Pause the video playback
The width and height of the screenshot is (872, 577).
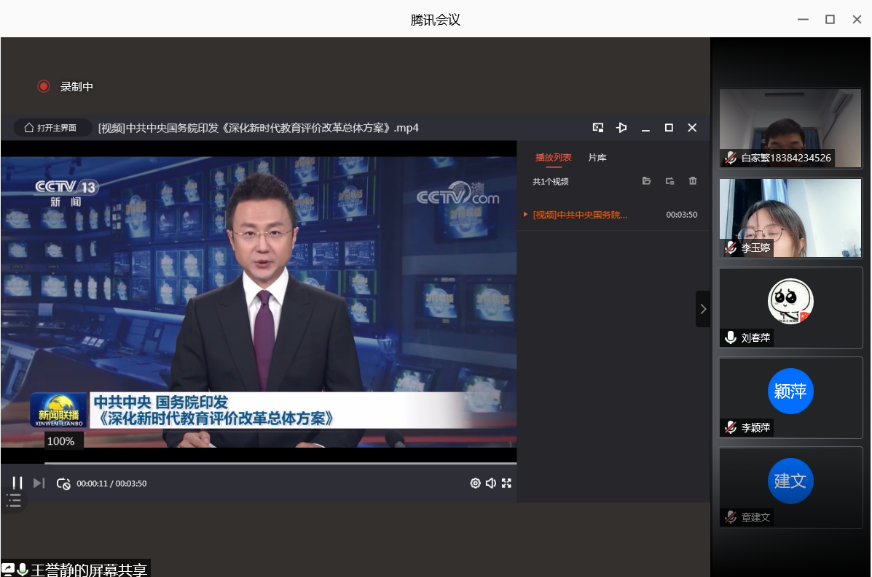(x=17, y=483)
